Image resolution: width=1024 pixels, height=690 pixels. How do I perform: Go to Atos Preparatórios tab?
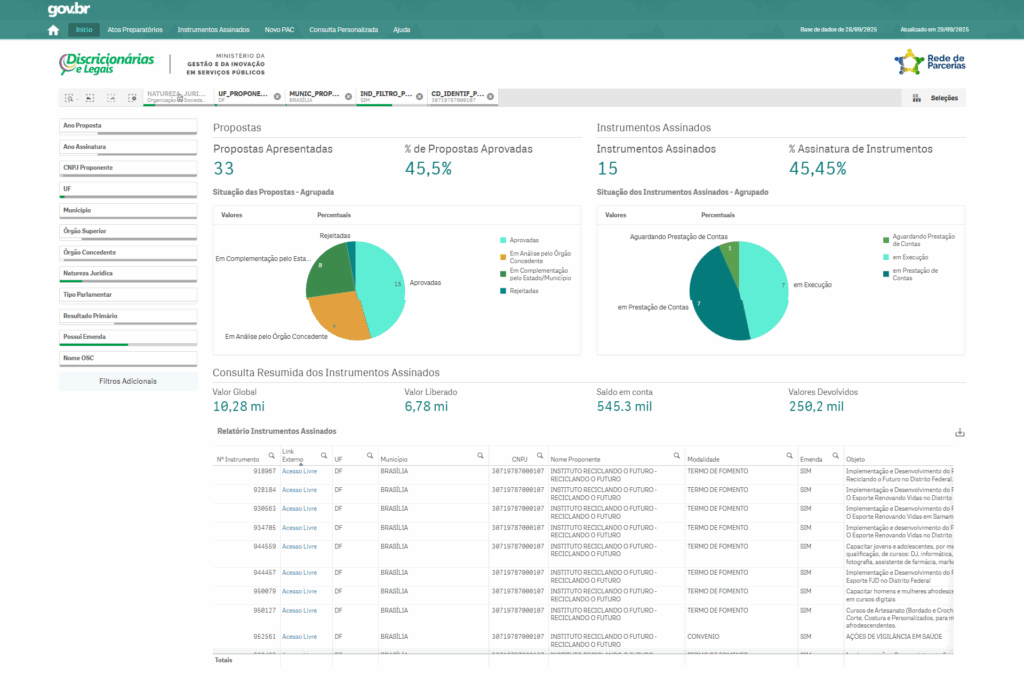[135, 30]
